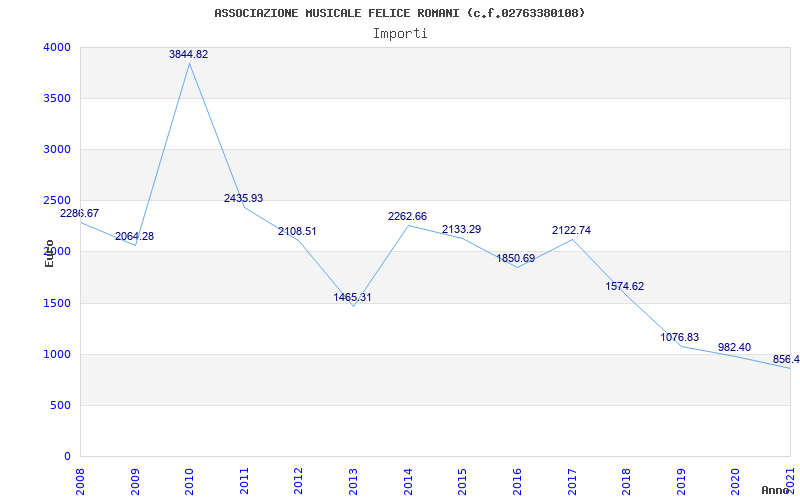Click the 2286.67 data label for 2008
The image size is (800, 500).
coord(80,214)
